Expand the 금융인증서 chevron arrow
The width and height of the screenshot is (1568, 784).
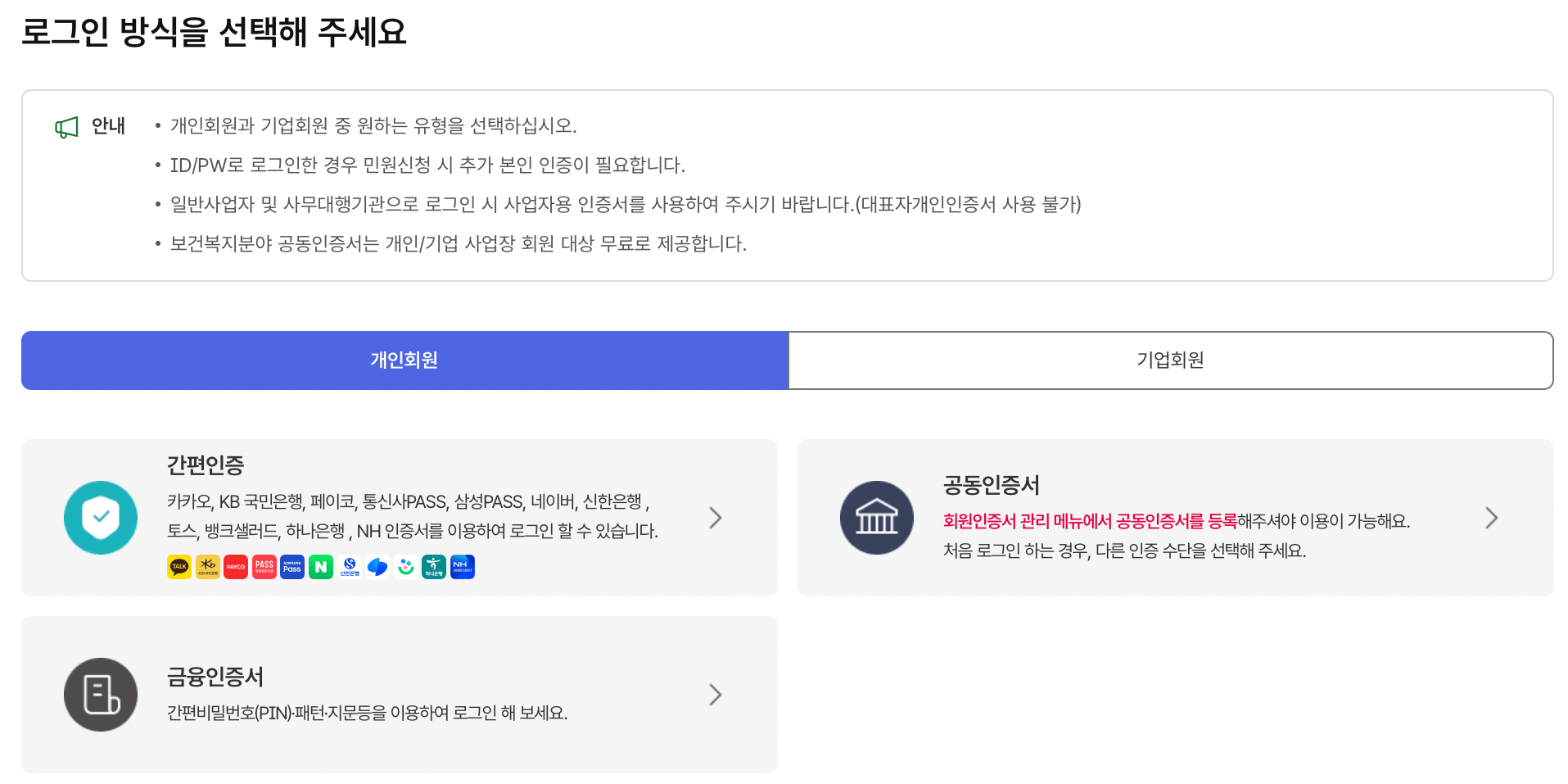pyautogui.click(x=716, y=694)
